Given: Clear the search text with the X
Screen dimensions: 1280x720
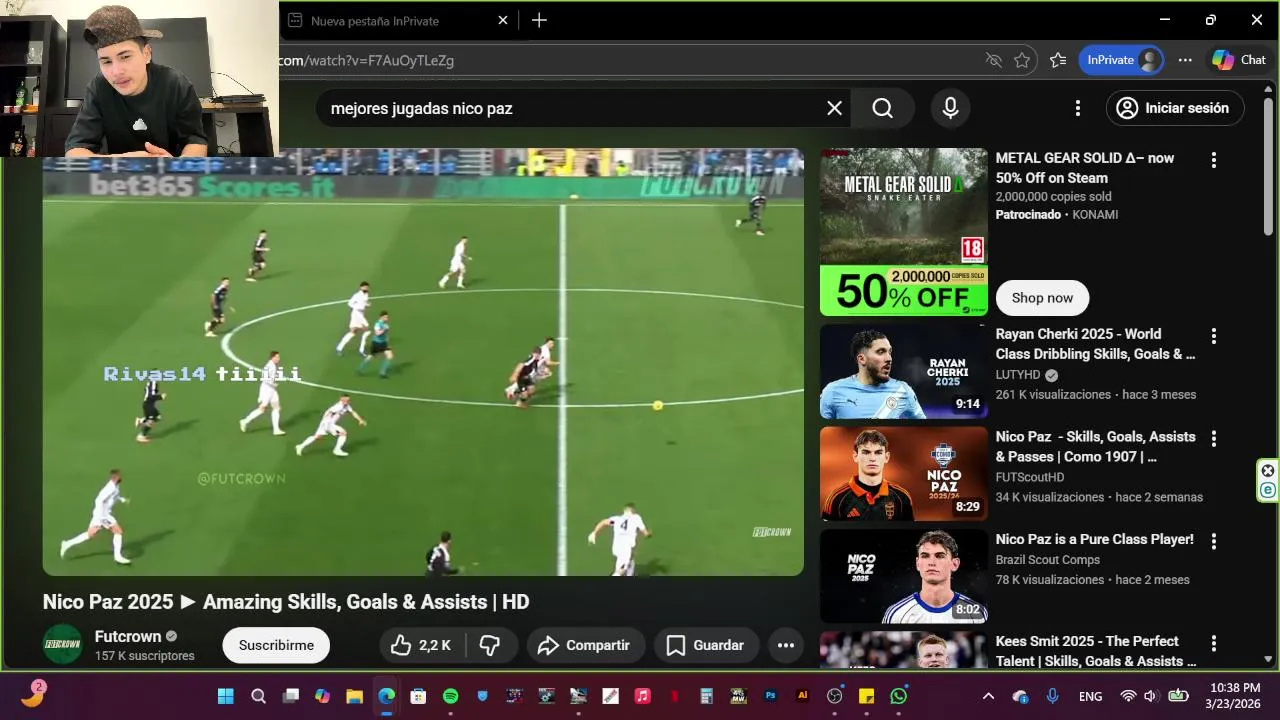Looking at the screenshot, I should tap(834, 108).
